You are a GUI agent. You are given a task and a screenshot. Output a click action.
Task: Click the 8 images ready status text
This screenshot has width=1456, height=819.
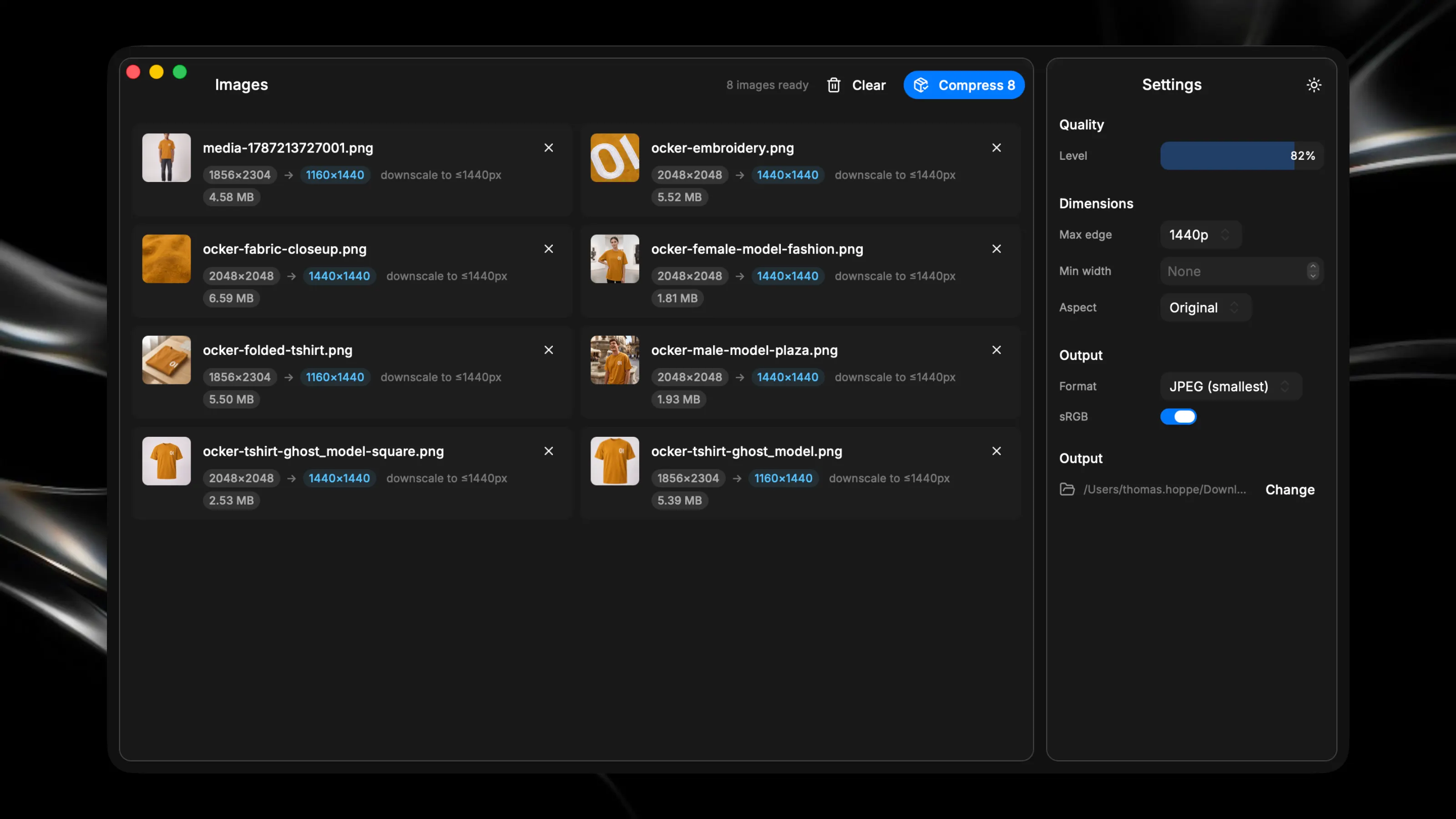click(x=767, y=86)
